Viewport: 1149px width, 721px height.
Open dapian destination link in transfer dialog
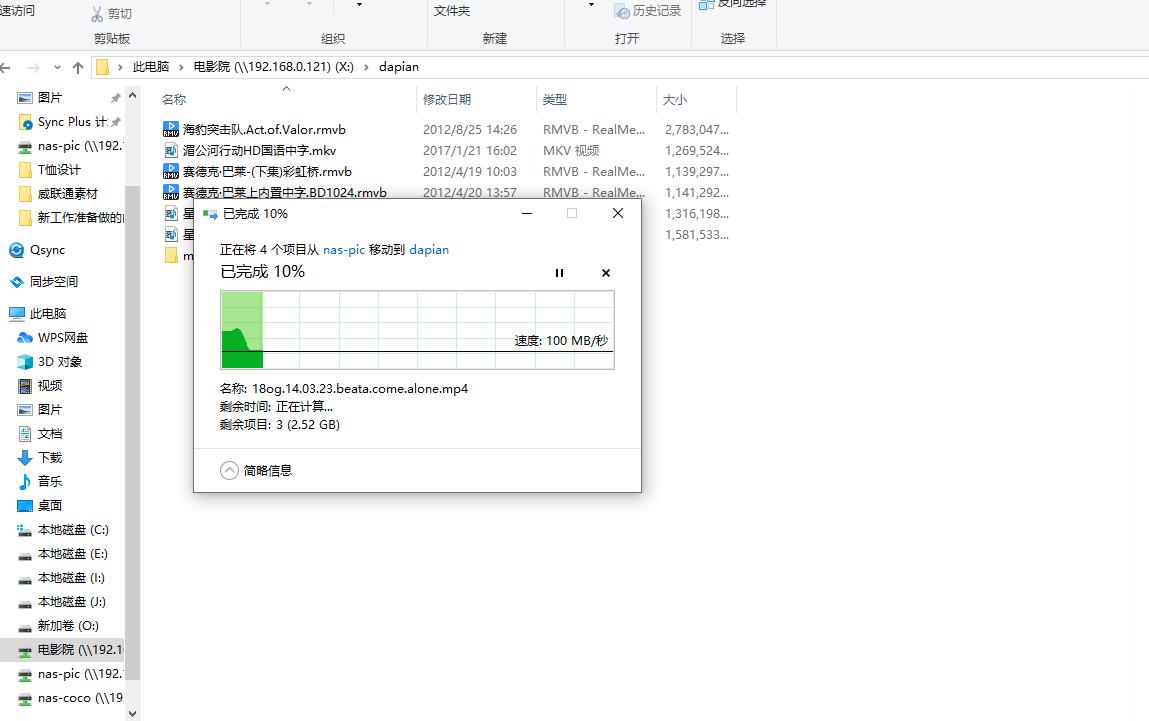pyautogui.click(x=429, y=249)
